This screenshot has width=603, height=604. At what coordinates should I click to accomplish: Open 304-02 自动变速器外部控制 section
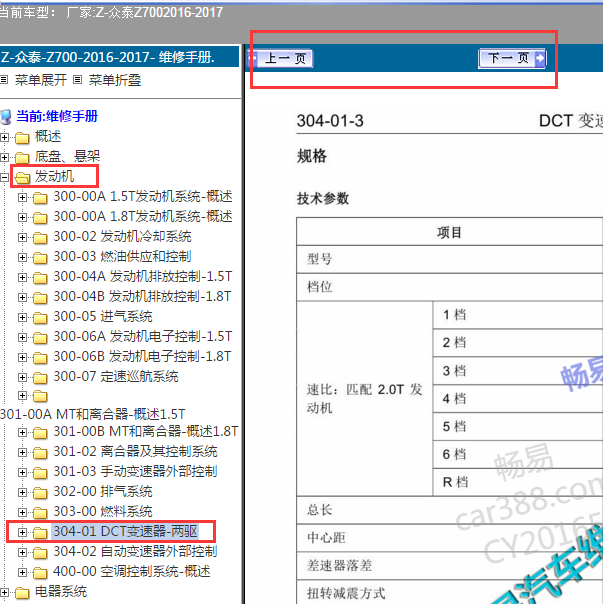135,552
